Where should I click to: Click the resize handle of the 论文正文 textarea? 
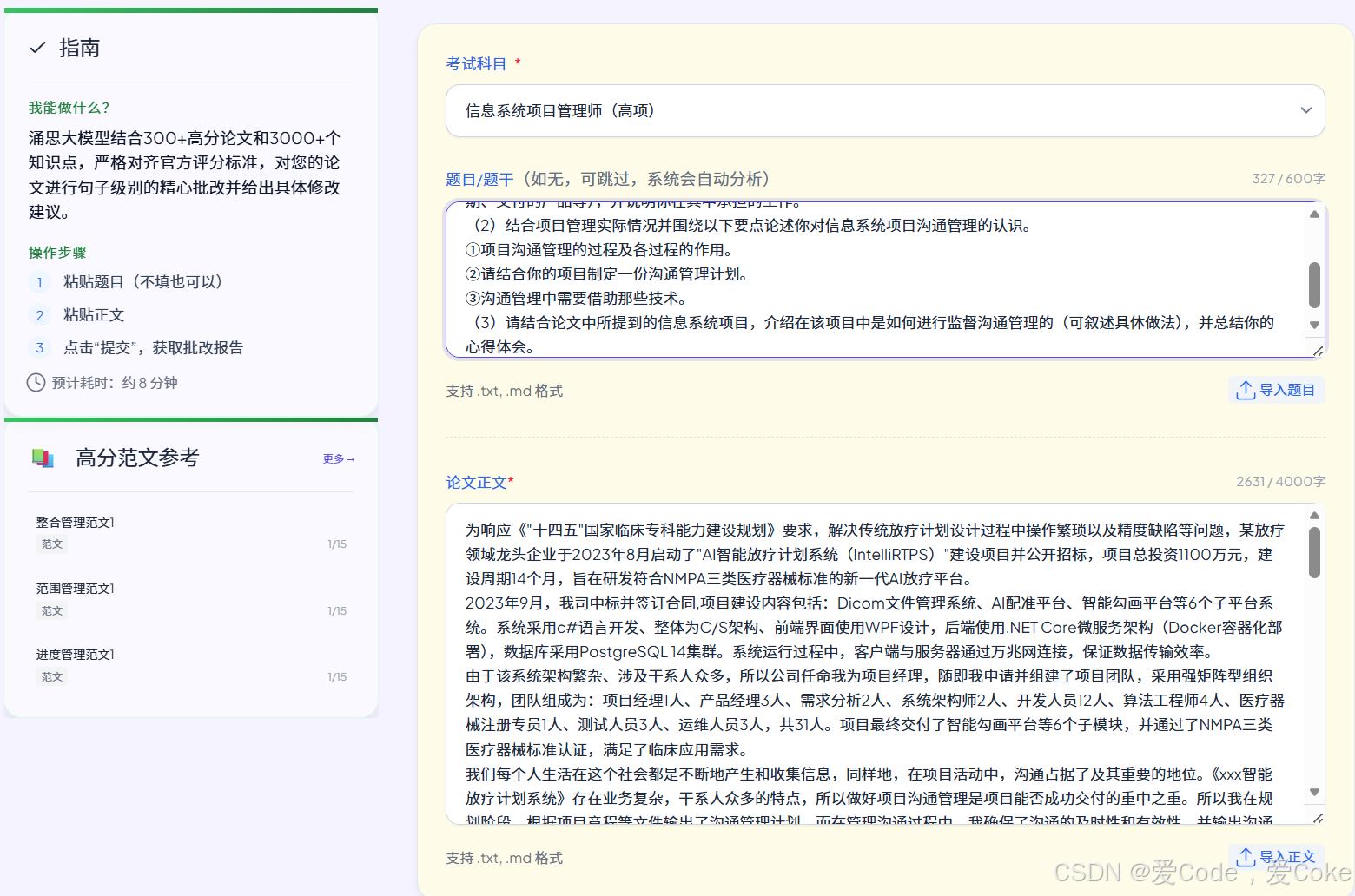pyautogui.click(x=1318, y=817)
